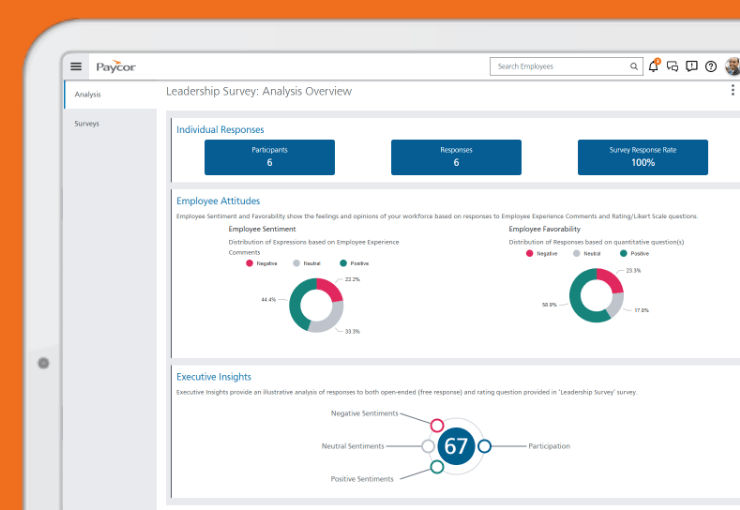Toggle Negative legend in Employee Sentiment chart
Image resolution: width=740 pixels, height=510 pixels.
[262, 263]
